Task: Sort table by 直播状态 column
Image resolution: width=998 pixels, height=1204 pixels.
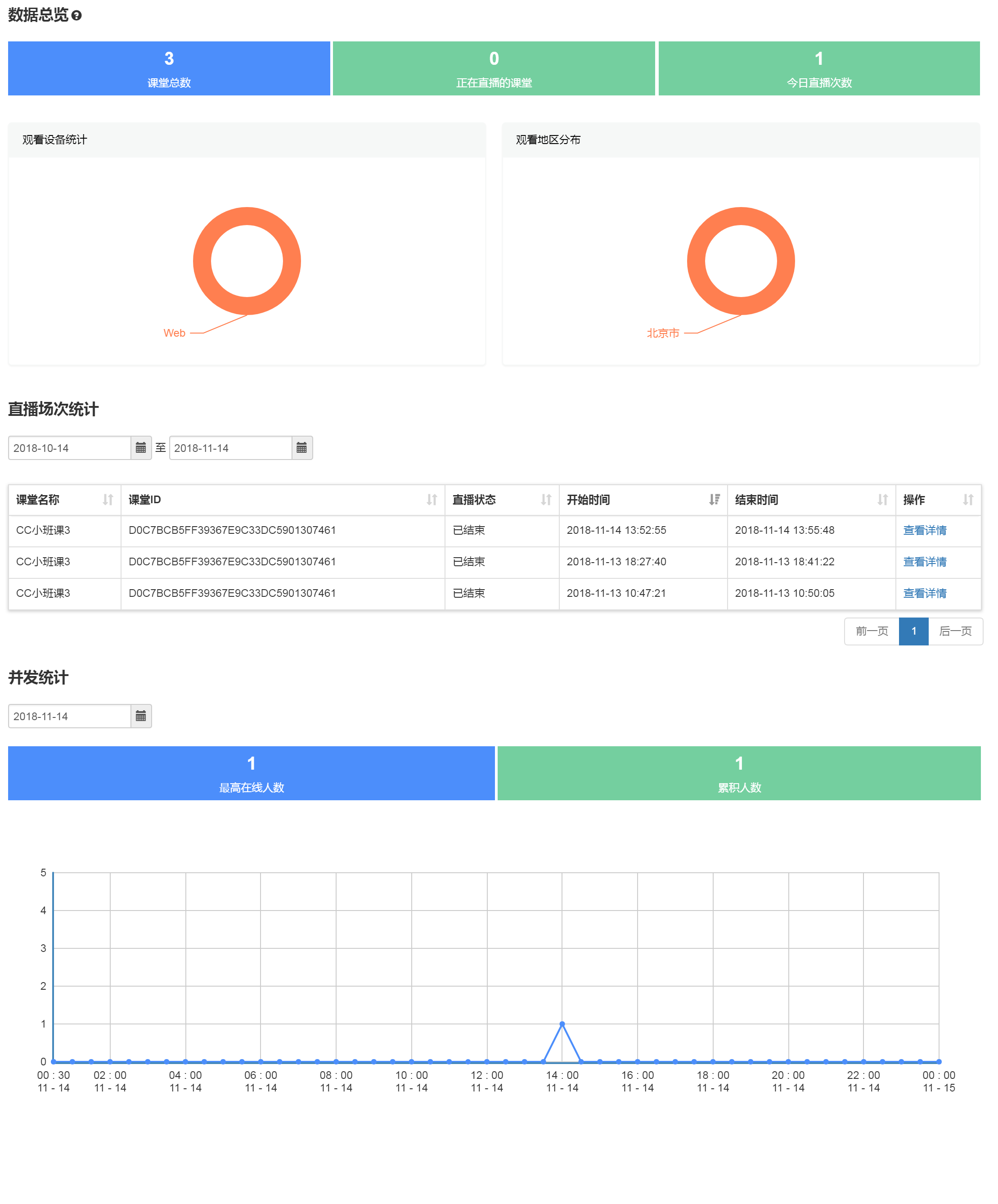Action: (546, 499)
